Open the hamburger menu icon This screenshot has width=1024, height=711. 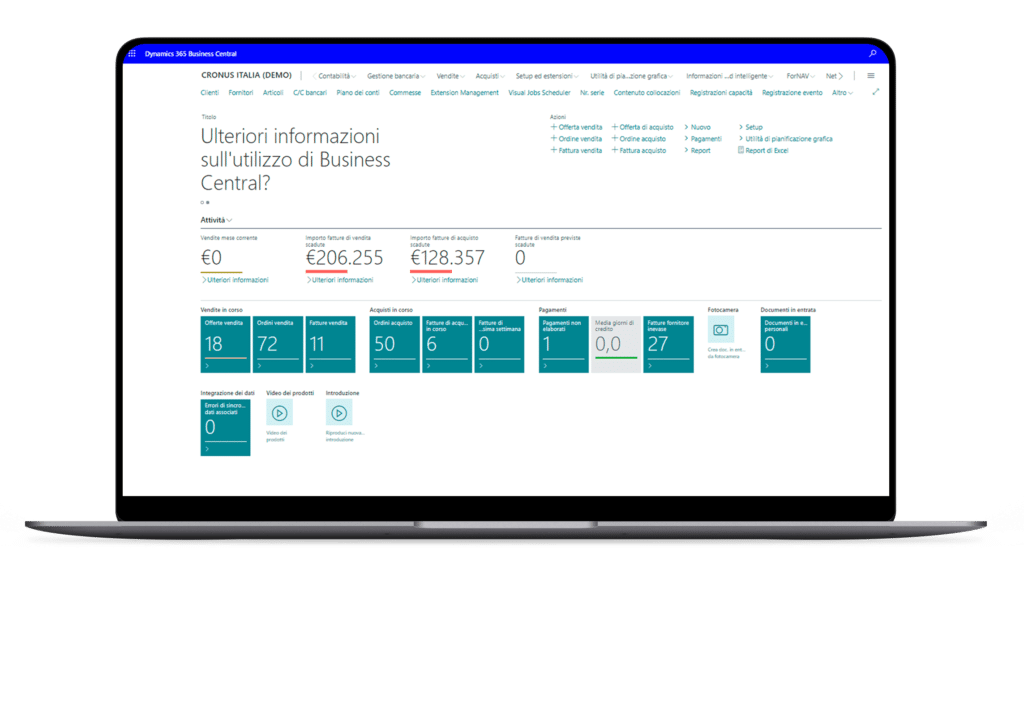[871, 76]
